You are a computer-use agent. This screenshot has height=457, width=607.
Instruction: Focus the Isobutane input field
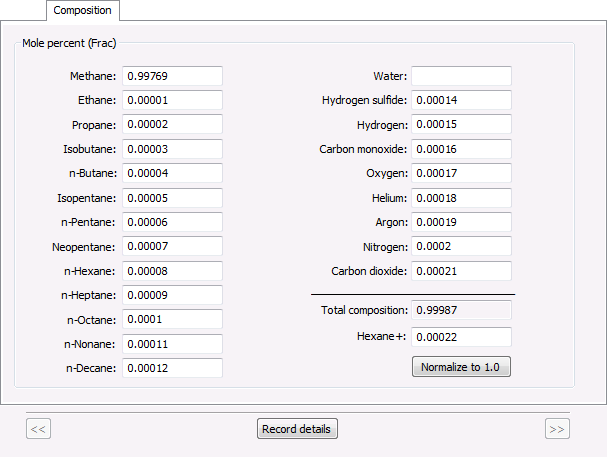[x=173, y=149]
